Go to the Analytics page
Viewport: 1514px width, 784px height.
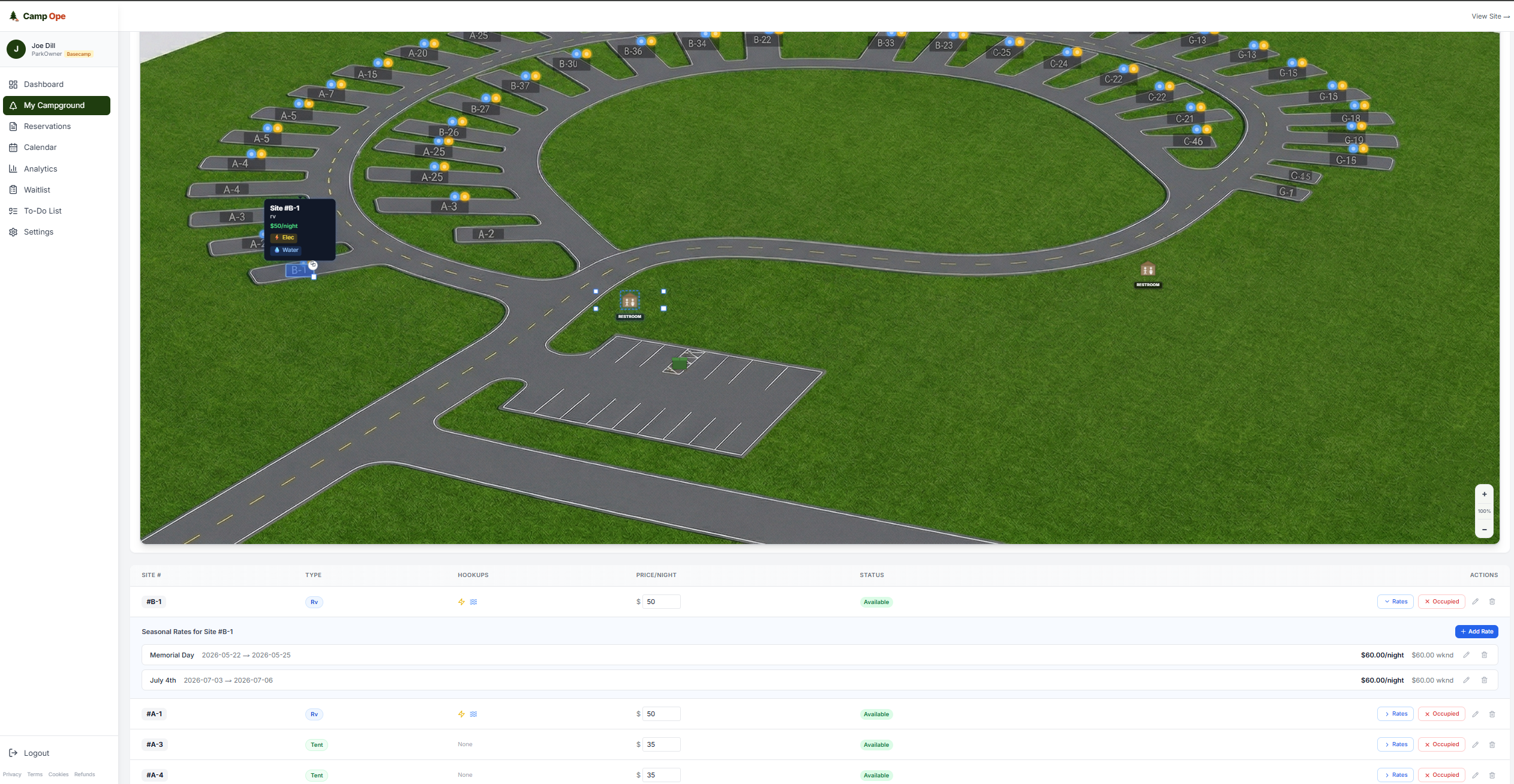coord(40,169)
